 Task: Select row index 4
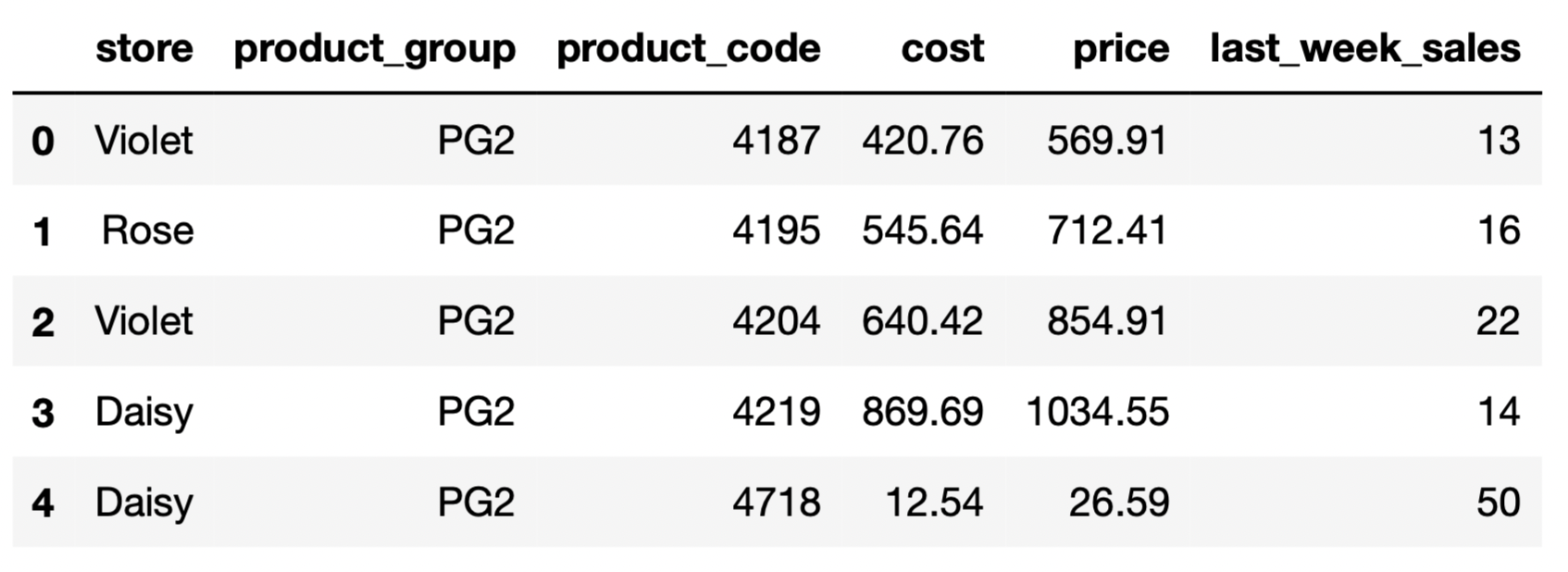[43, 504]
